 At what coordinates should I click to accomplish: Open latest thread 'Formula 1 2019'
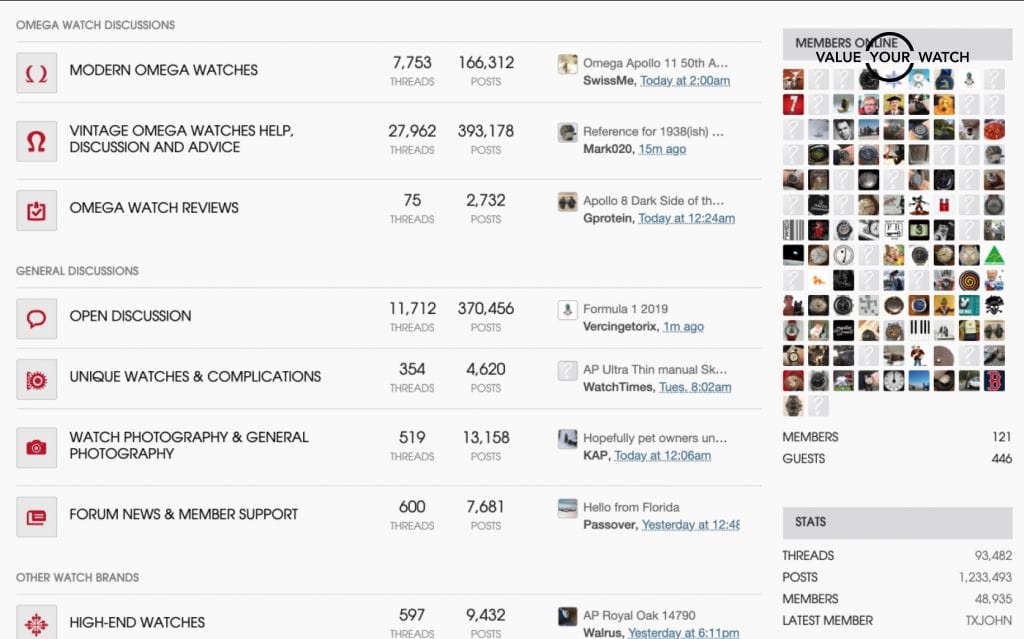pyautogui.click(x=625, y=309)
